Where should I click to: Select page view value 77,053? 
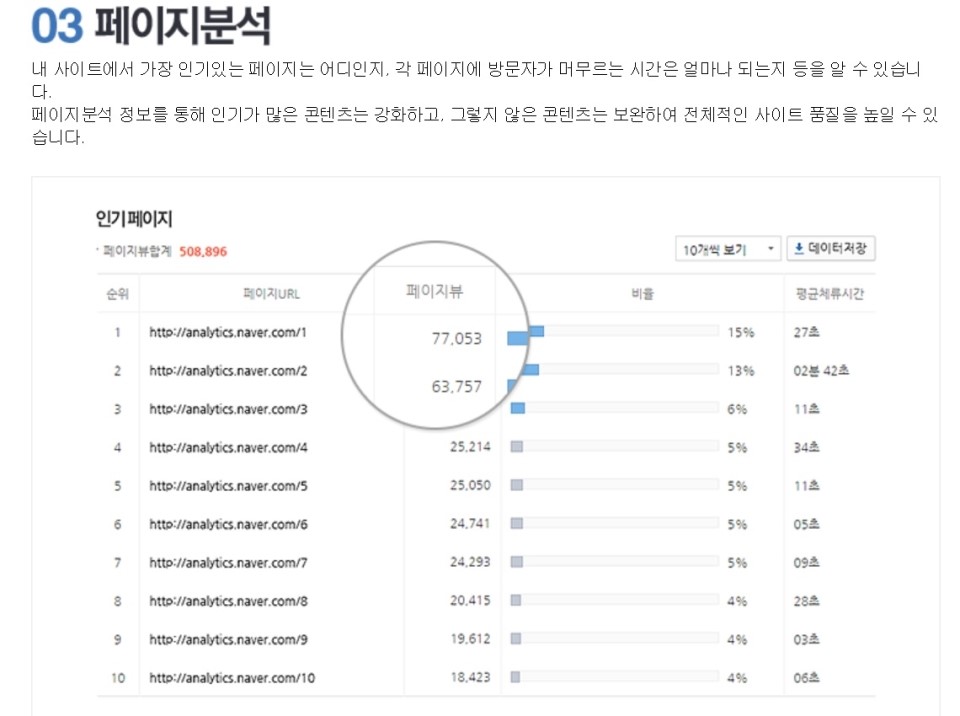tap(457, 339)
